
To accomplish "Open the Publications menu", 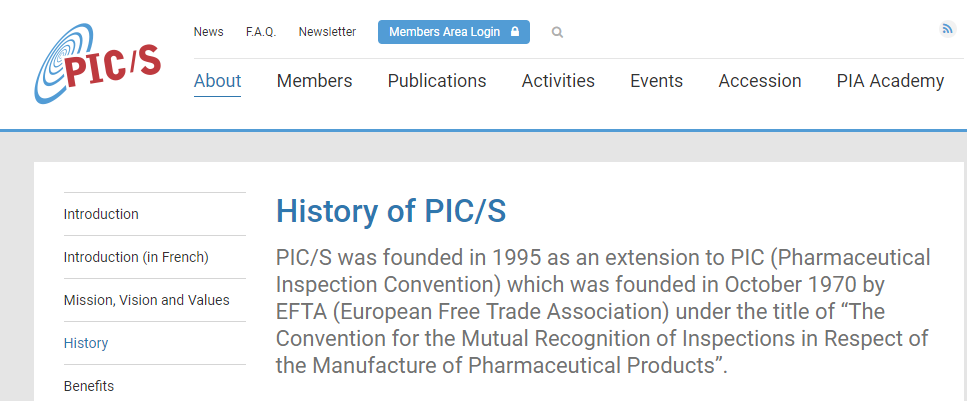I will click(x=437, y=81).
